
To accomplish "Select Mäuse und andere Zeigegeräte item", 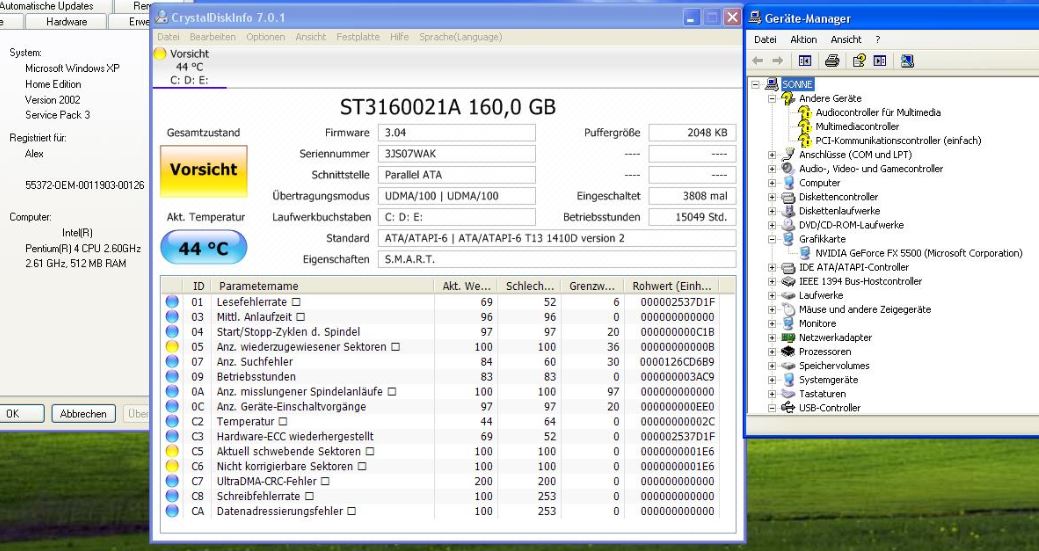I will pyautogui.click(x=865, y=309).
